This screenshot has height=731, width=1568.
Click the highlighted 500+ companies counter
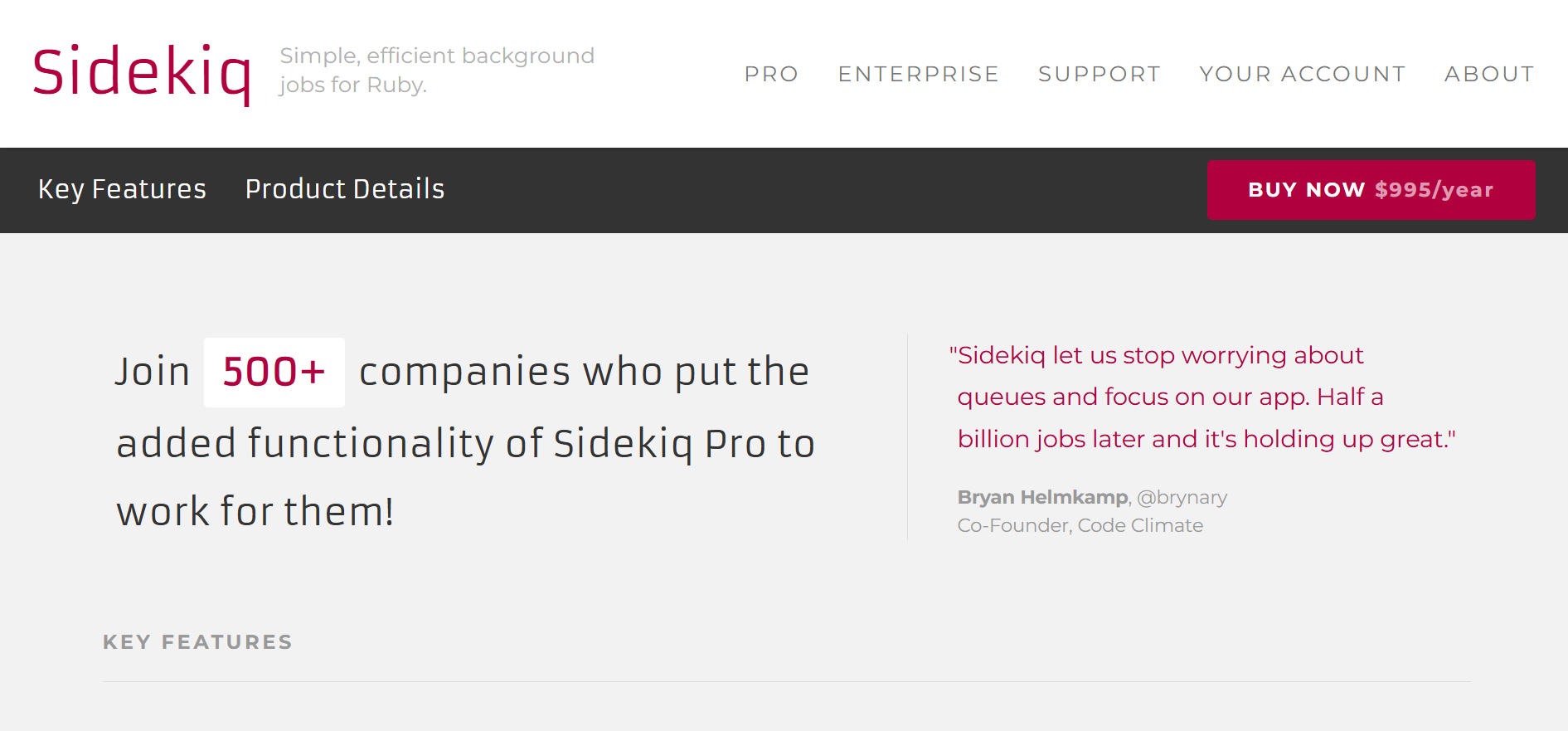[x=274, y=373]
